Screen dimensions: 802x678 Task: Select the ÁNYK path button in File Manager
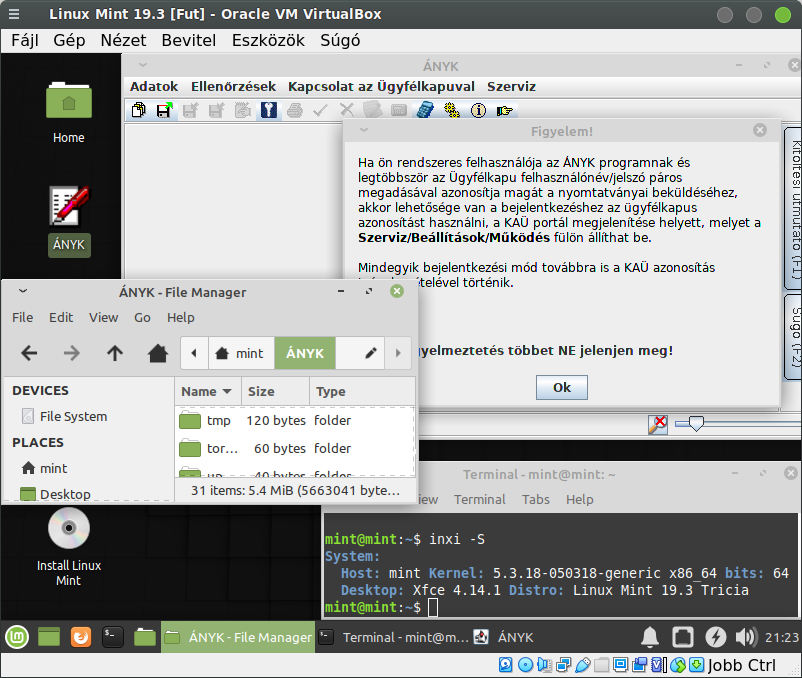(305, 353)
